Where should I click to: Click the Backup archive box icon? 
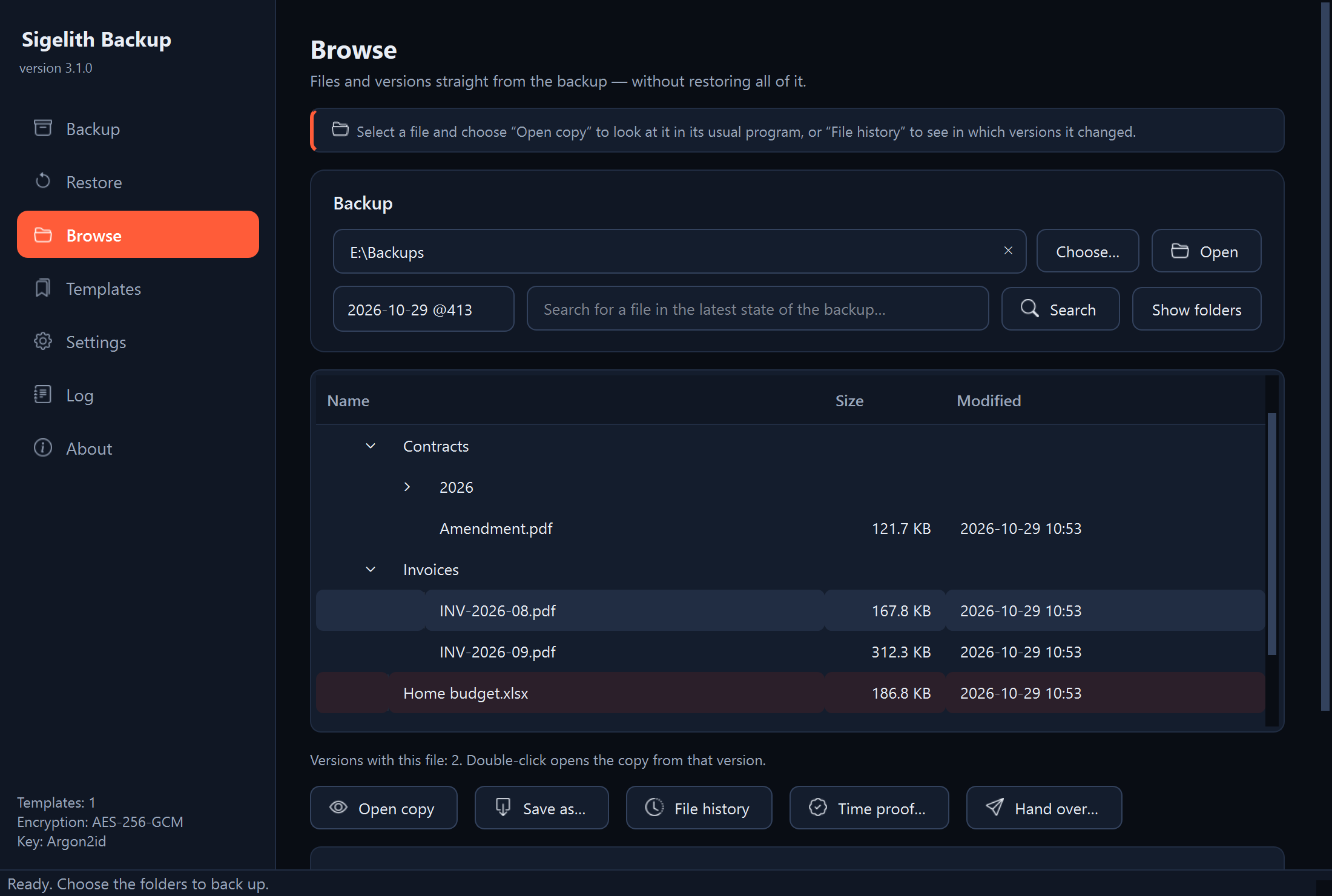click(43, 128)
